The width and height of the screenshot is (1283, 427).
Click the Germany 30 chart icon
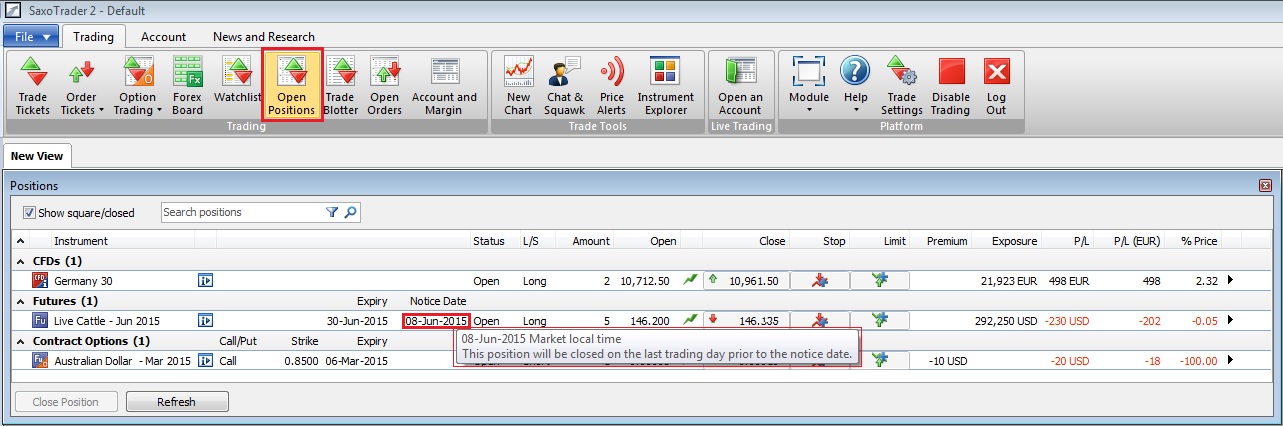[690, 281]
